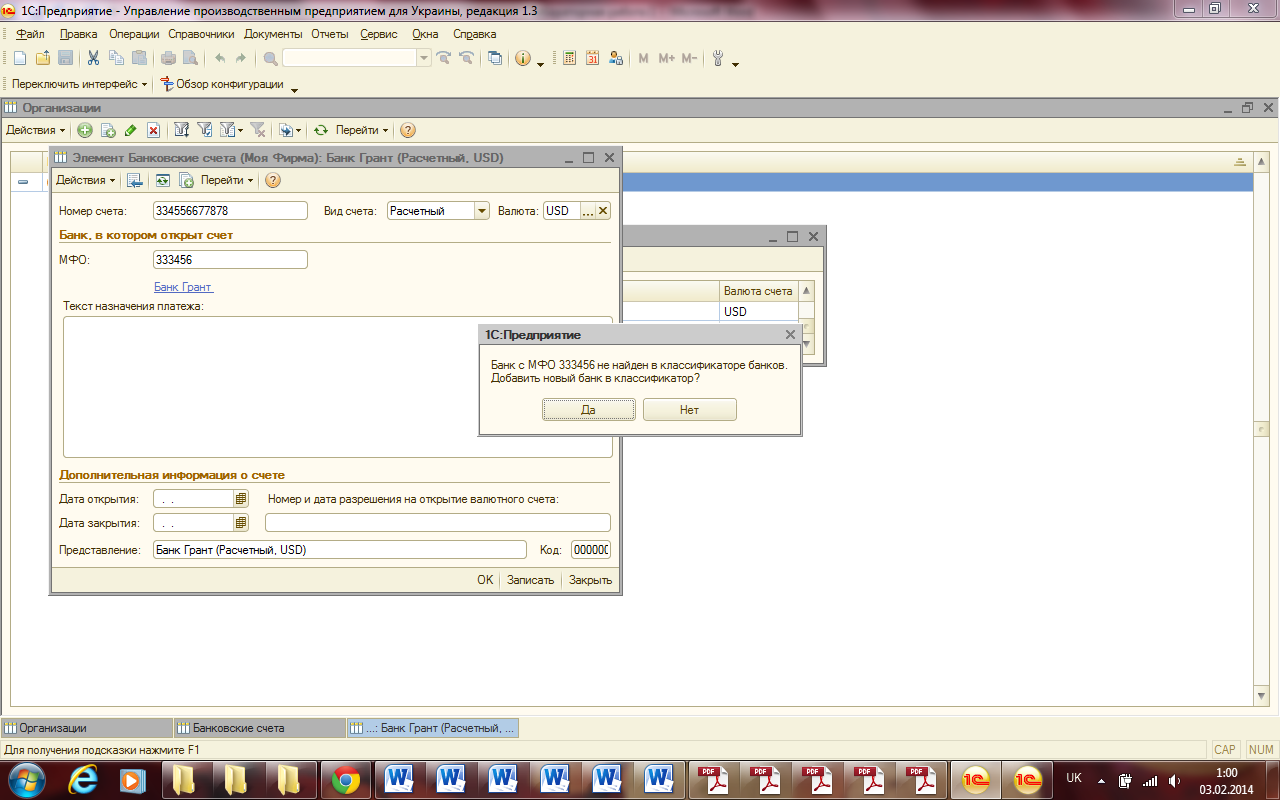Clear the Валюта field with its X button
This screenshot has width=1280, height=800.
click(x=603, y=211)
